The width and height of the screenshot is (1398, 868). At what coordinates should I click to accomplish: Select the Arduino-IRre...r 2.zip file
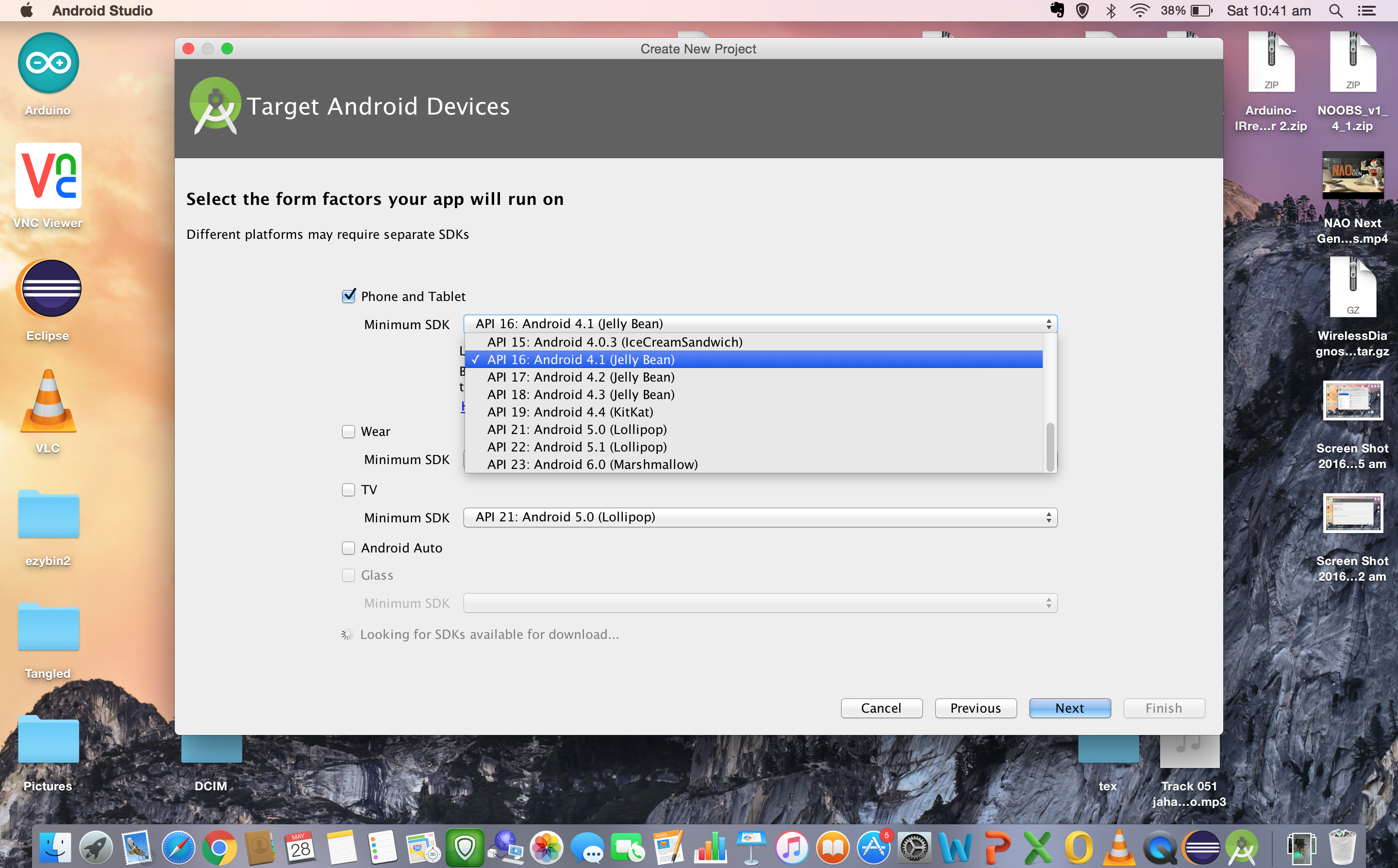pos(1271,62)
